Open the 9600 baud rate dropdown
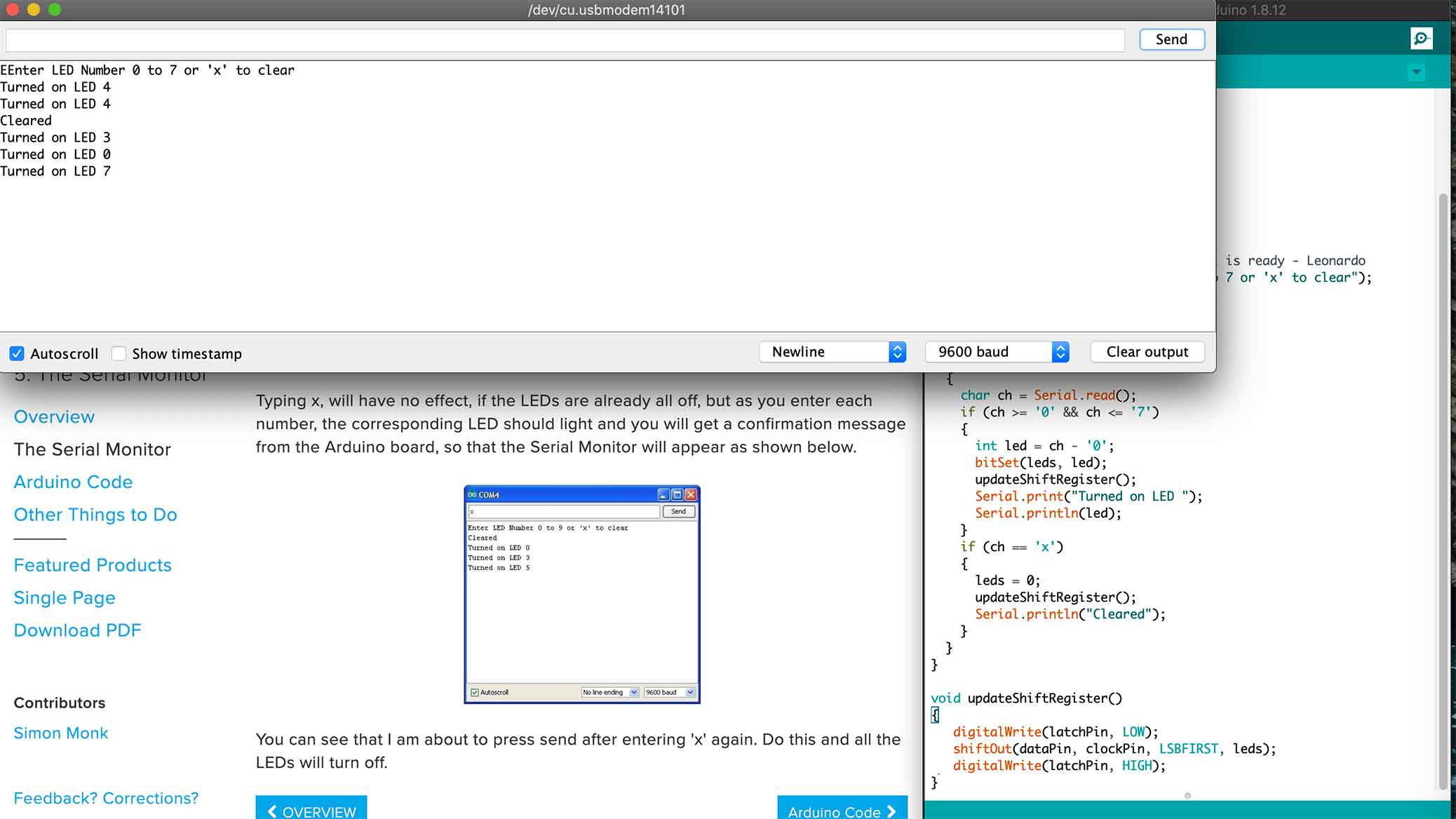This screenshot has width=1456, height=819. (x=997, y=352)
